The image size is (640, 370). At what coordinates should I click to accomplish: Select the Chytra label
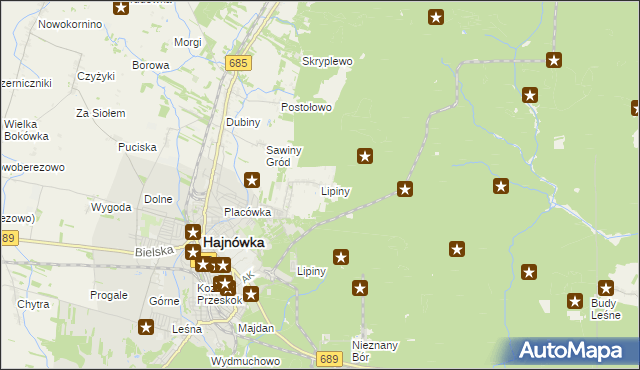pyautogui.click(x=33, y=304)
